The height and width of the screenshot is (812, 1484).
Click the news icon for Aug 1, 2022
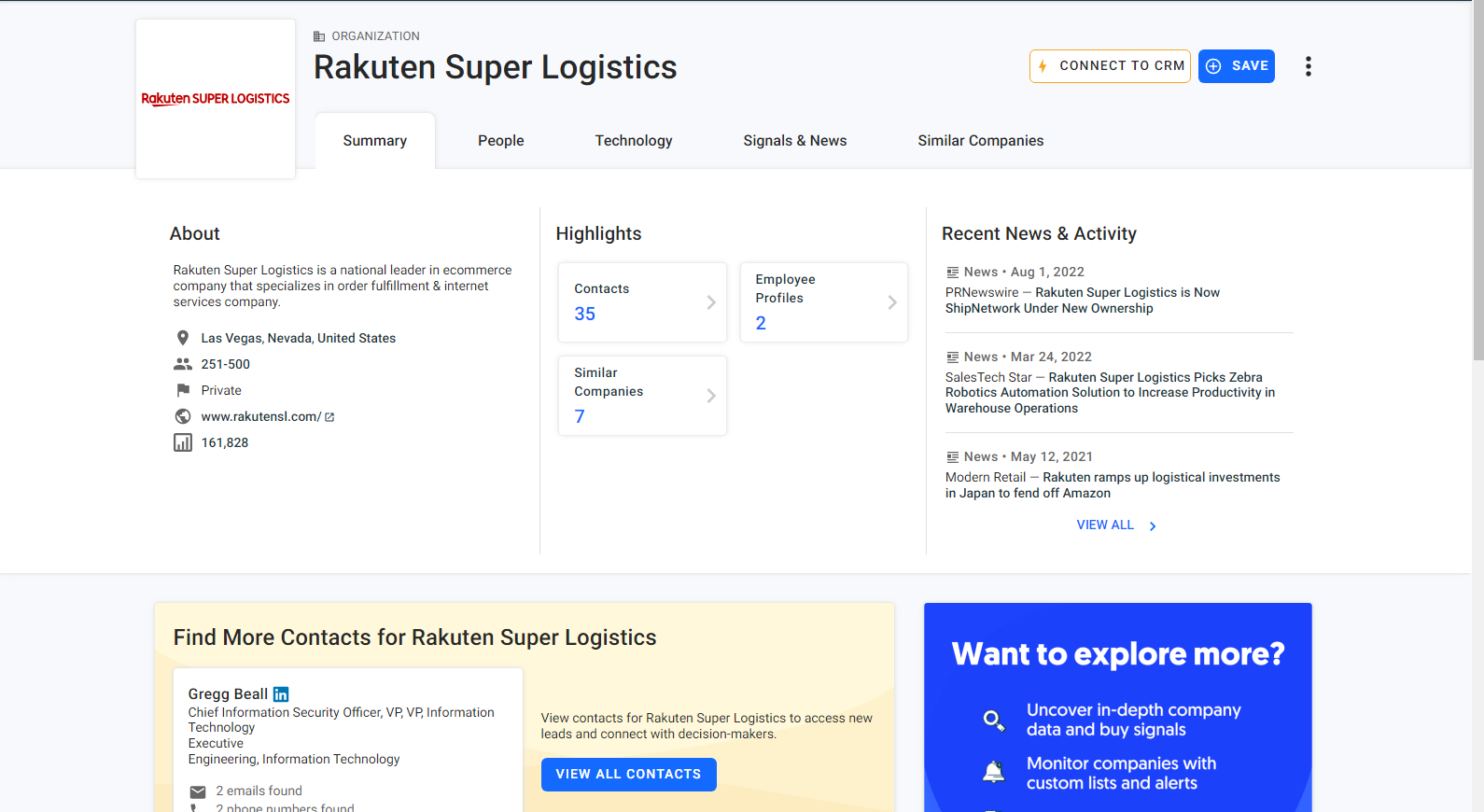[952, 273]
